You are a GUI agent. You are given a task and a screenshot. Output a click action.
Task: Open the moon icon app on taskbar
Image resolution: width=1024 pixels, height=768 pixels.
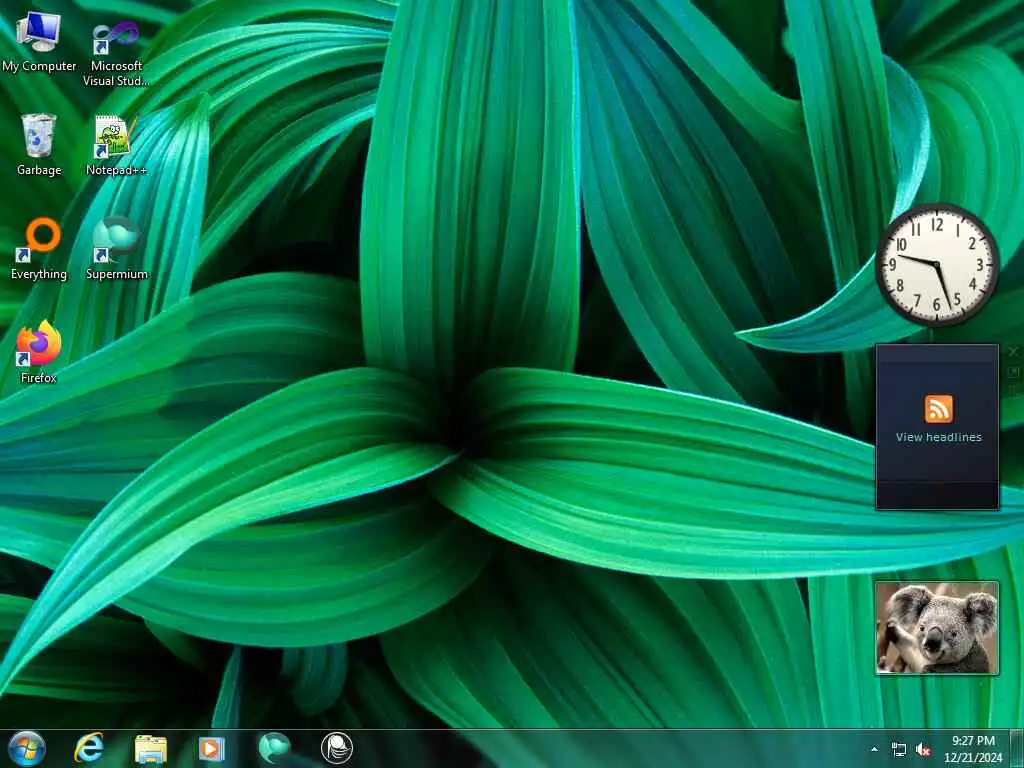337,748
